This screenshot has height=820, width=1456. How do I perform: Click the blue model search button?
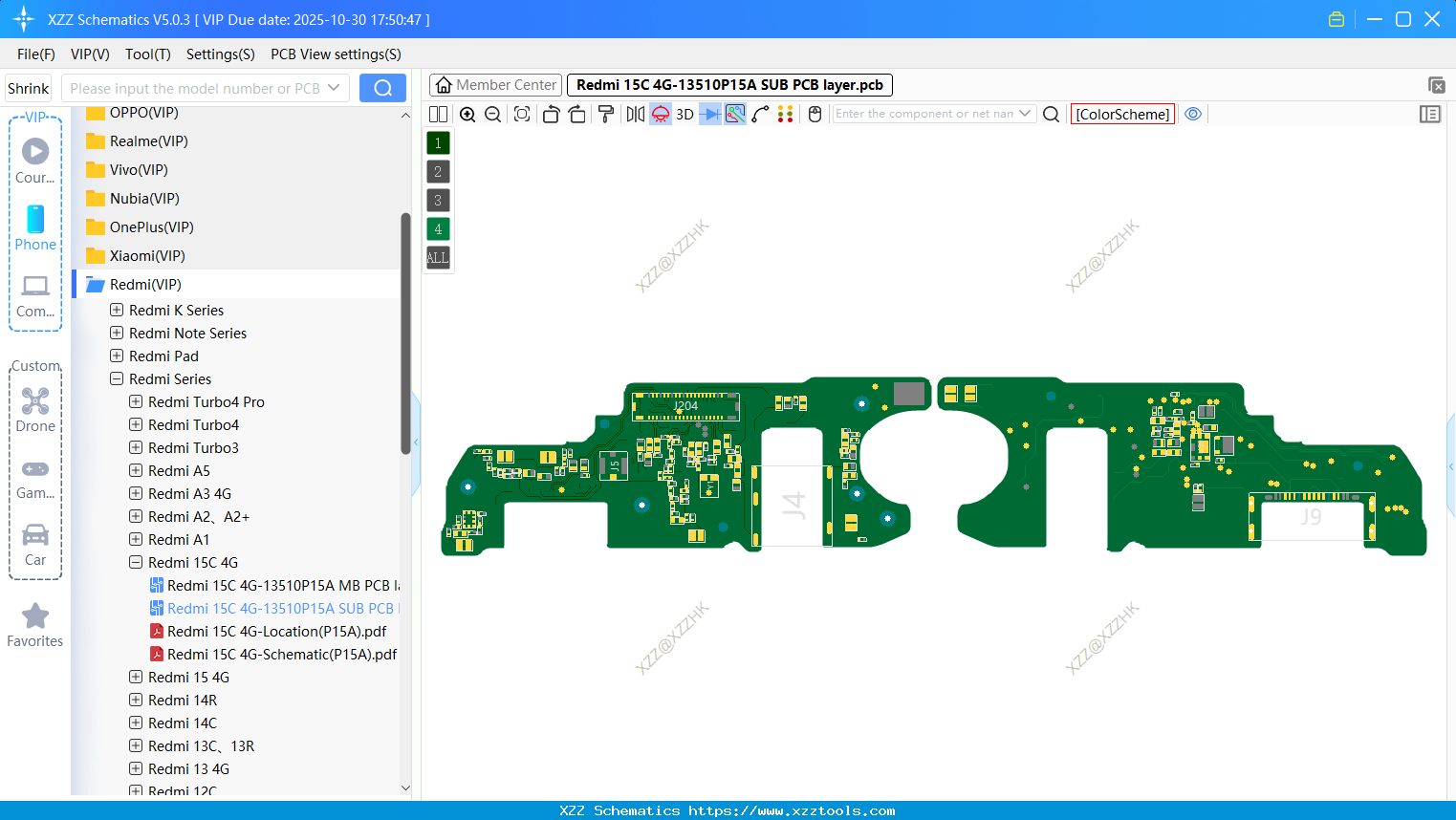click(382, 88)
